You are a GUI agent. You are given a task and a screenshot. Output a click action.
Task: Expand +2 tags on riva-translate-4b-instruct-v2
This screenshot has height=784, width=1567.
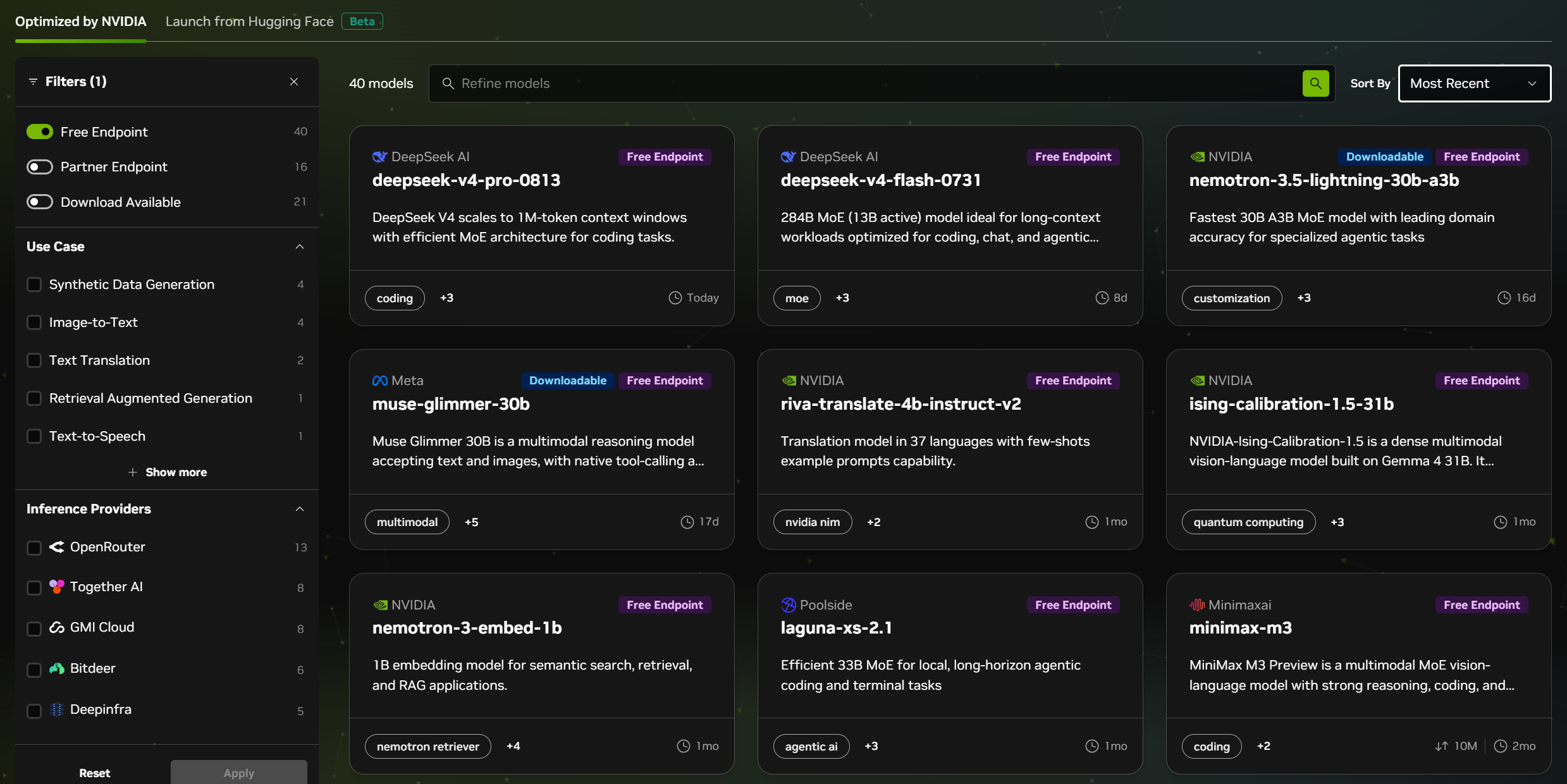click(x=873, y=522)
